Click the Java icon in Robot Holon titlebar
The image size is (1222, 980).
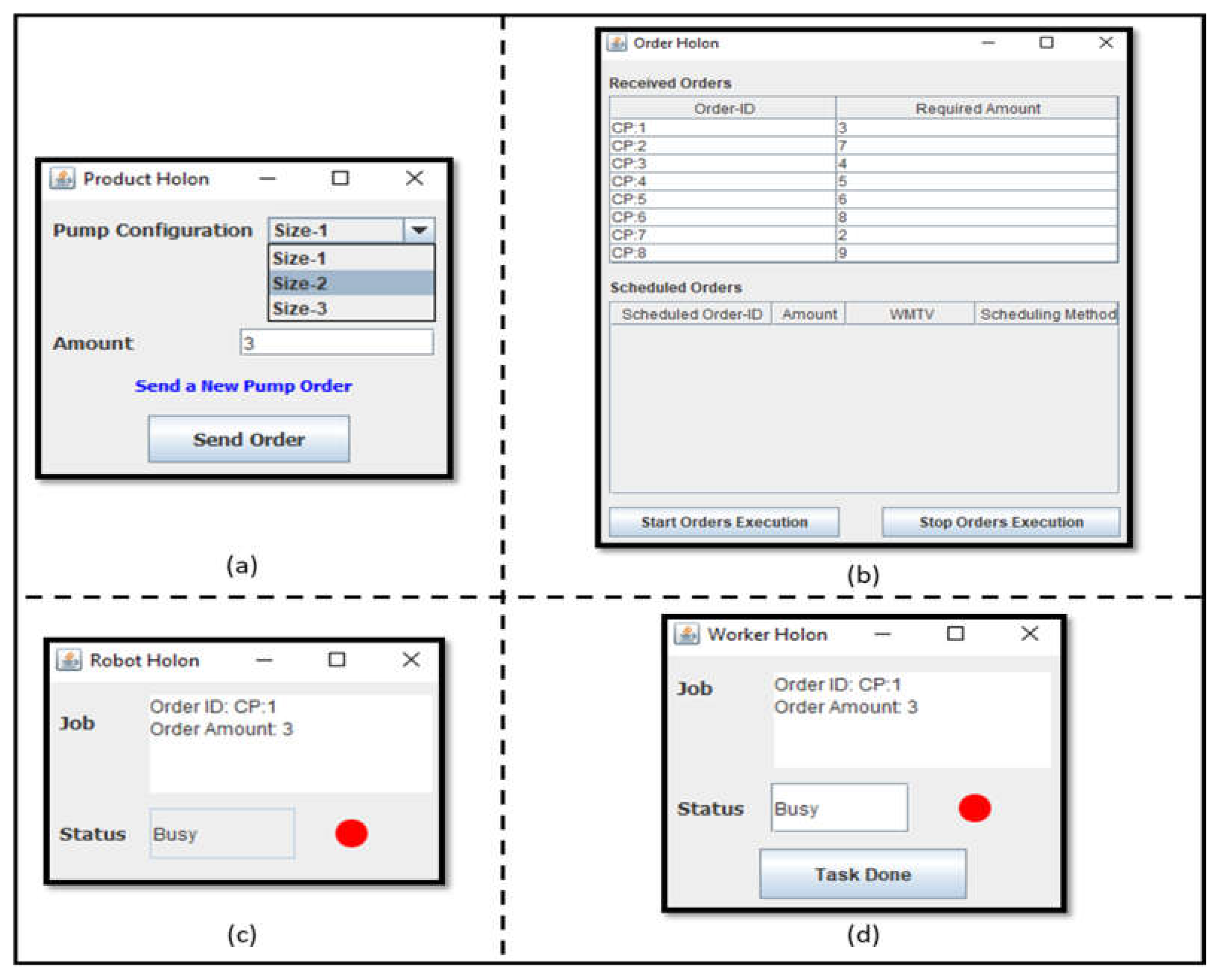click(69, 660)
